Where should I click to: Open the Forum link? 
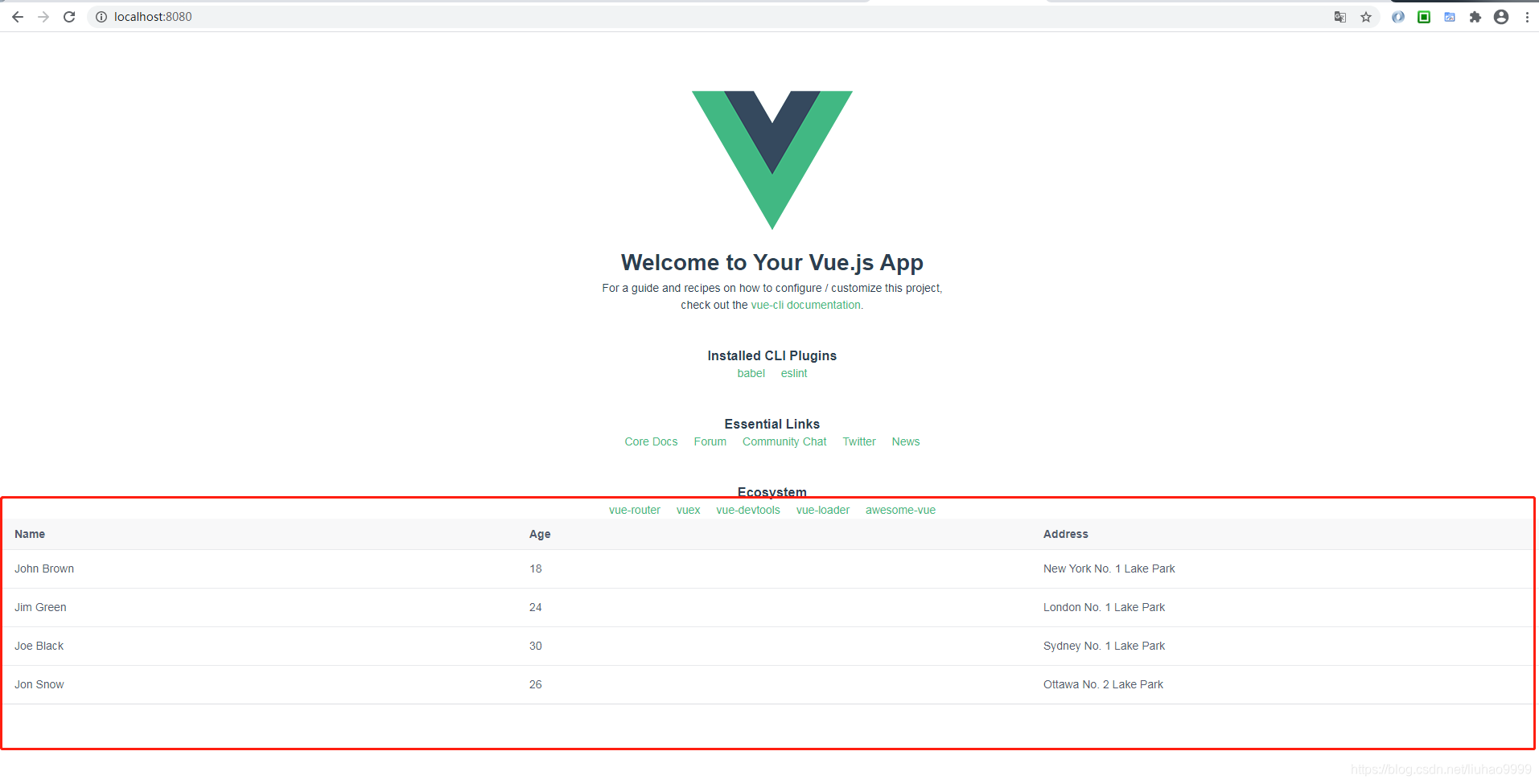click(710, 442)
